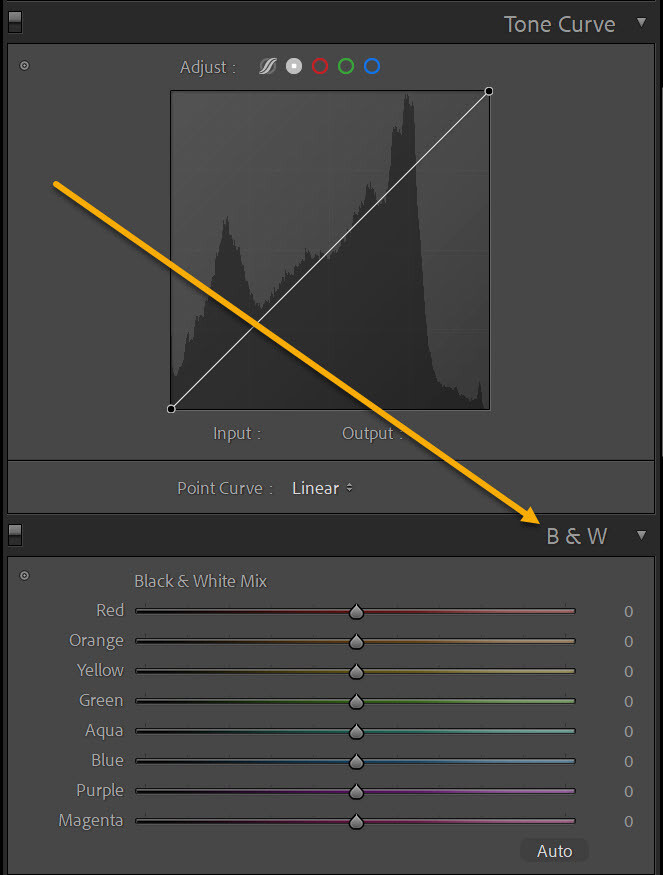The width and height of the screenshot is (663, 875).
Task: Select the green channel curve icon
Action: (x=347, y=66)
